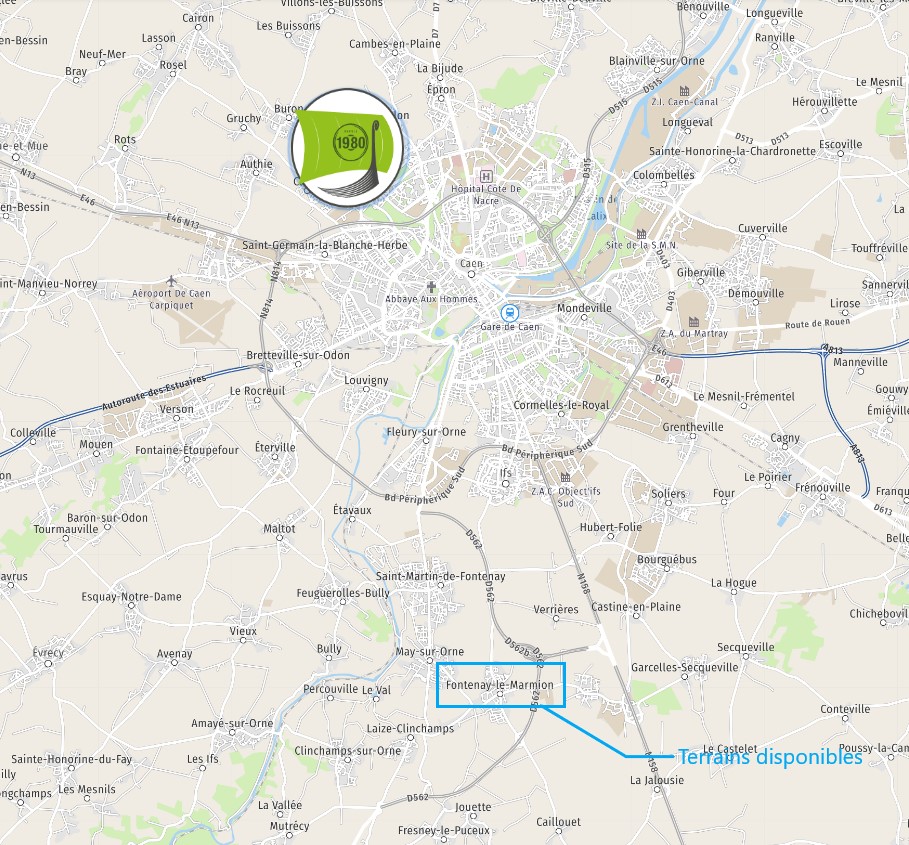This screenshot has width=909, height=845.
Task: Click the Saint-Martin-de-Fontenay label
Action: tap(441, 576)
